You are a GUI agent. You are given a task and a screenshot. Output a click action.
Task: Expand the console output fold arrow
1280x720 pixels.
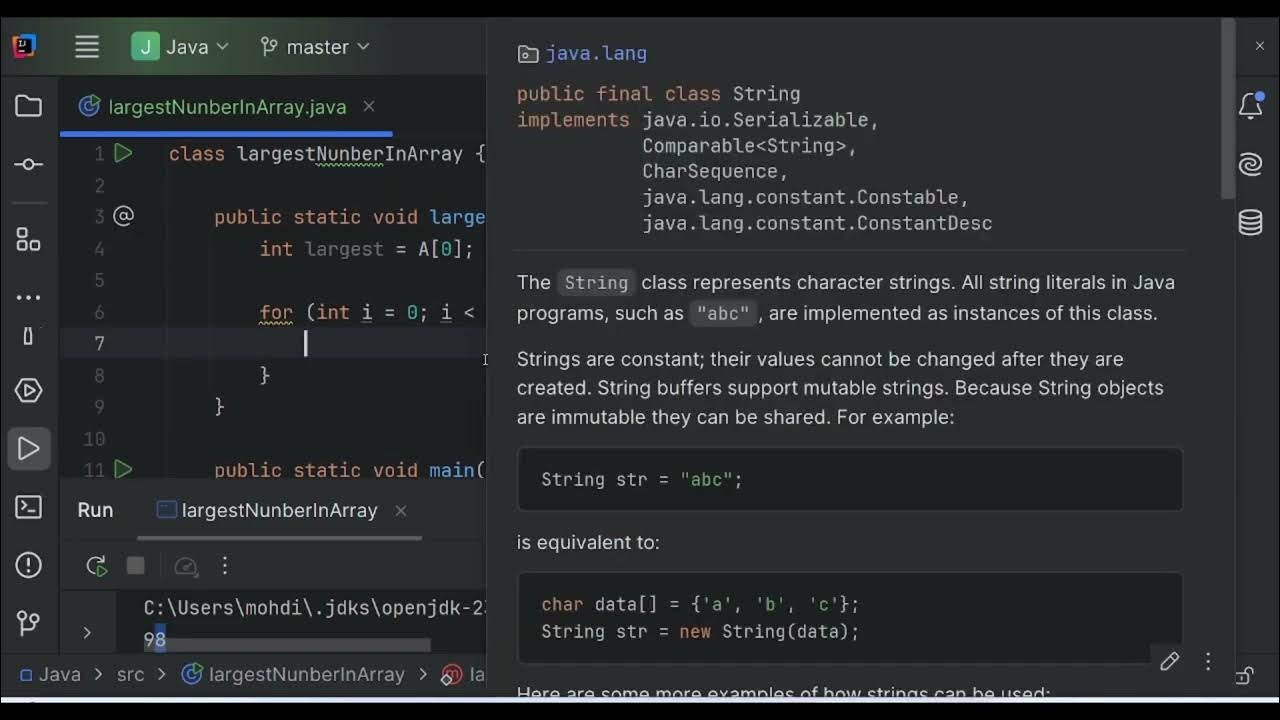click(87, 632)
